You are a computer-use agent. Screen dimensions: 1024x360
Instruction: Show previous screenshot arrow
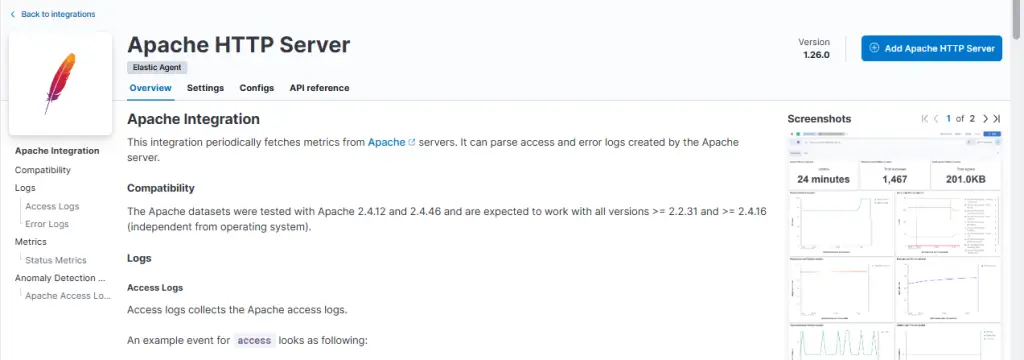pyautogui.click(x=936, y=119)
